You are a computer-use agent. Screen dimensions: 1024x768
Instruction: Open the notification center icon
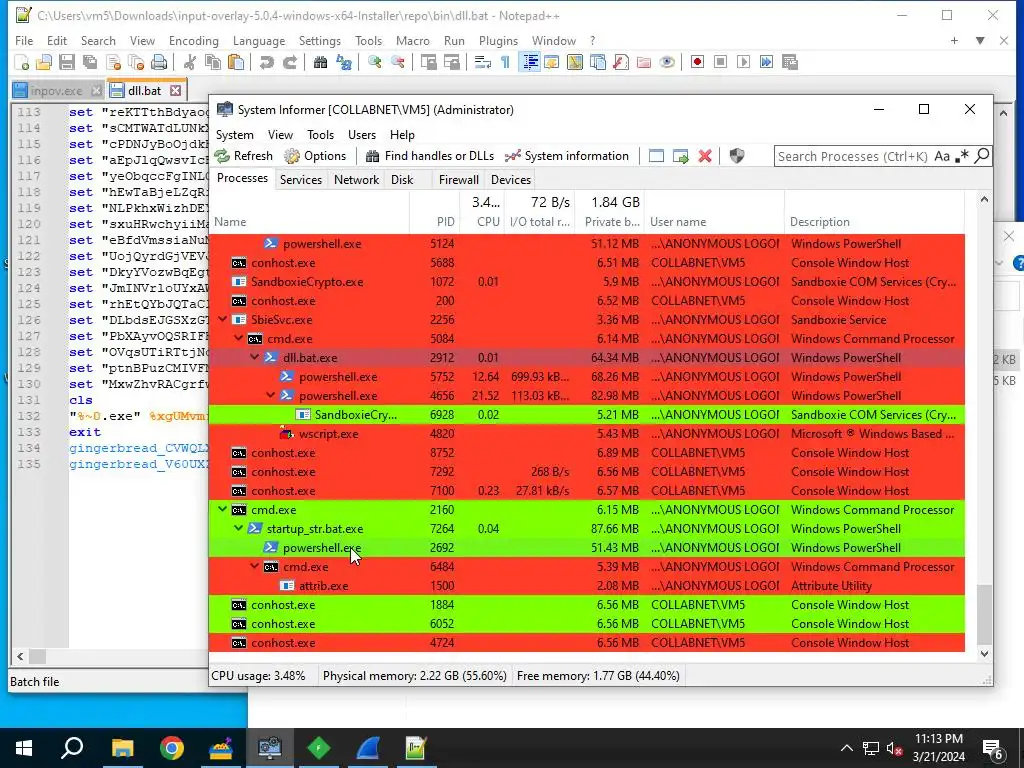click(993, 748)
